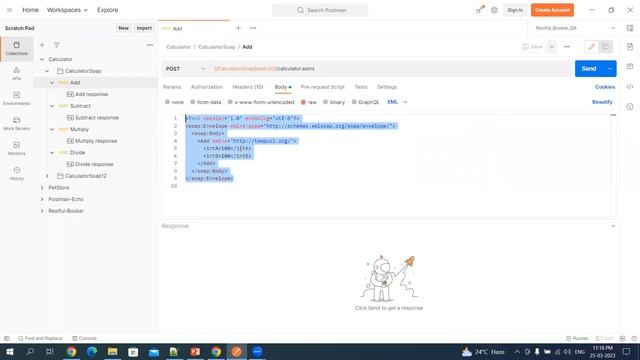Click the Import button
Image resolution: width=640 pixels, height=360 pixels.
144,28
